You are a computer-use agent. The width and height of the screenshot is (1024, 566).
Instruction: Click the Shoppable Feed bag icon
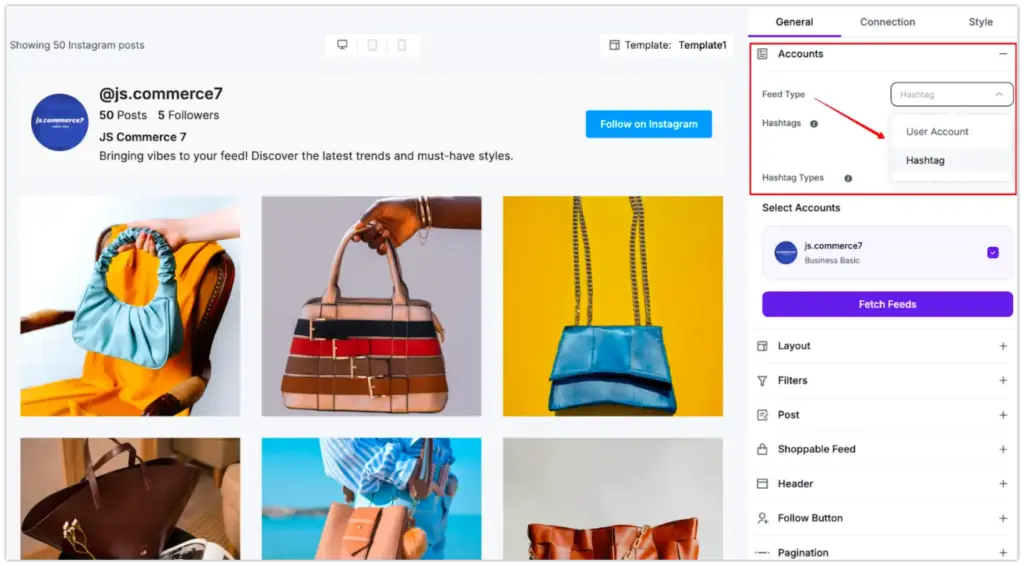click(762, 449)
